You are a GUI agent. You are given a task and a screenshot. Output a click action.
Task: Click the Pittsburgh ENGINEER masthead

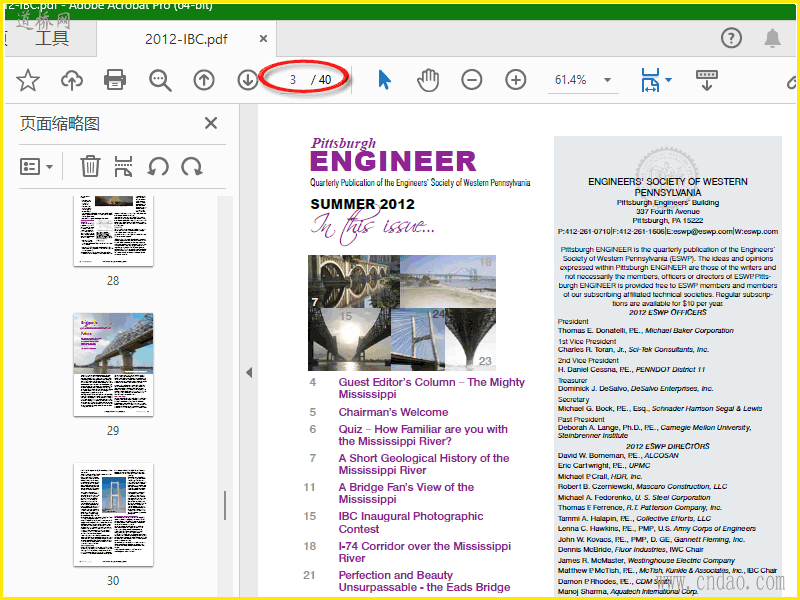pos(393,155)
